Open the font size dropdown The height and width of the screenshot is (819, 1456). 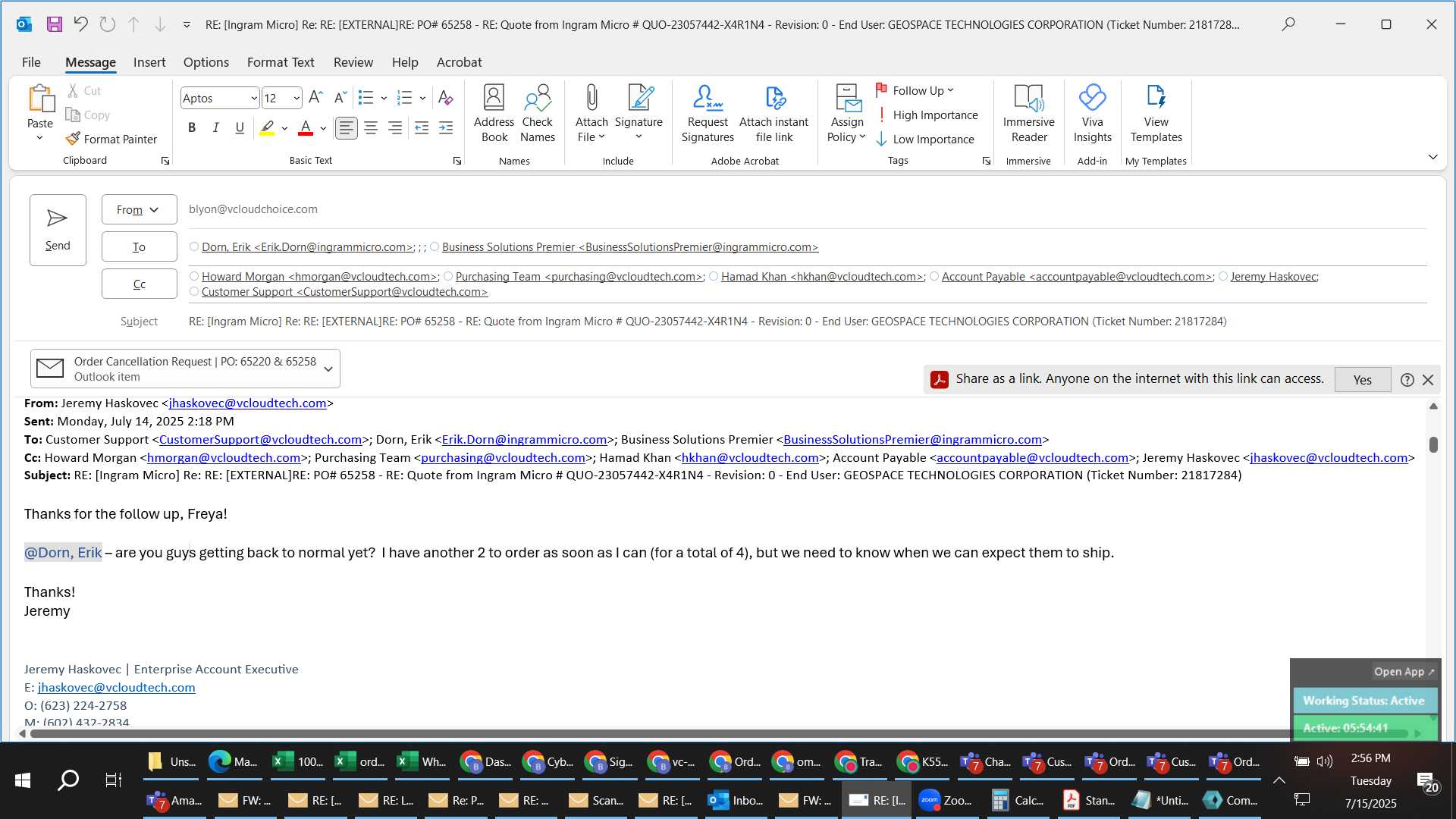(297, 98)
